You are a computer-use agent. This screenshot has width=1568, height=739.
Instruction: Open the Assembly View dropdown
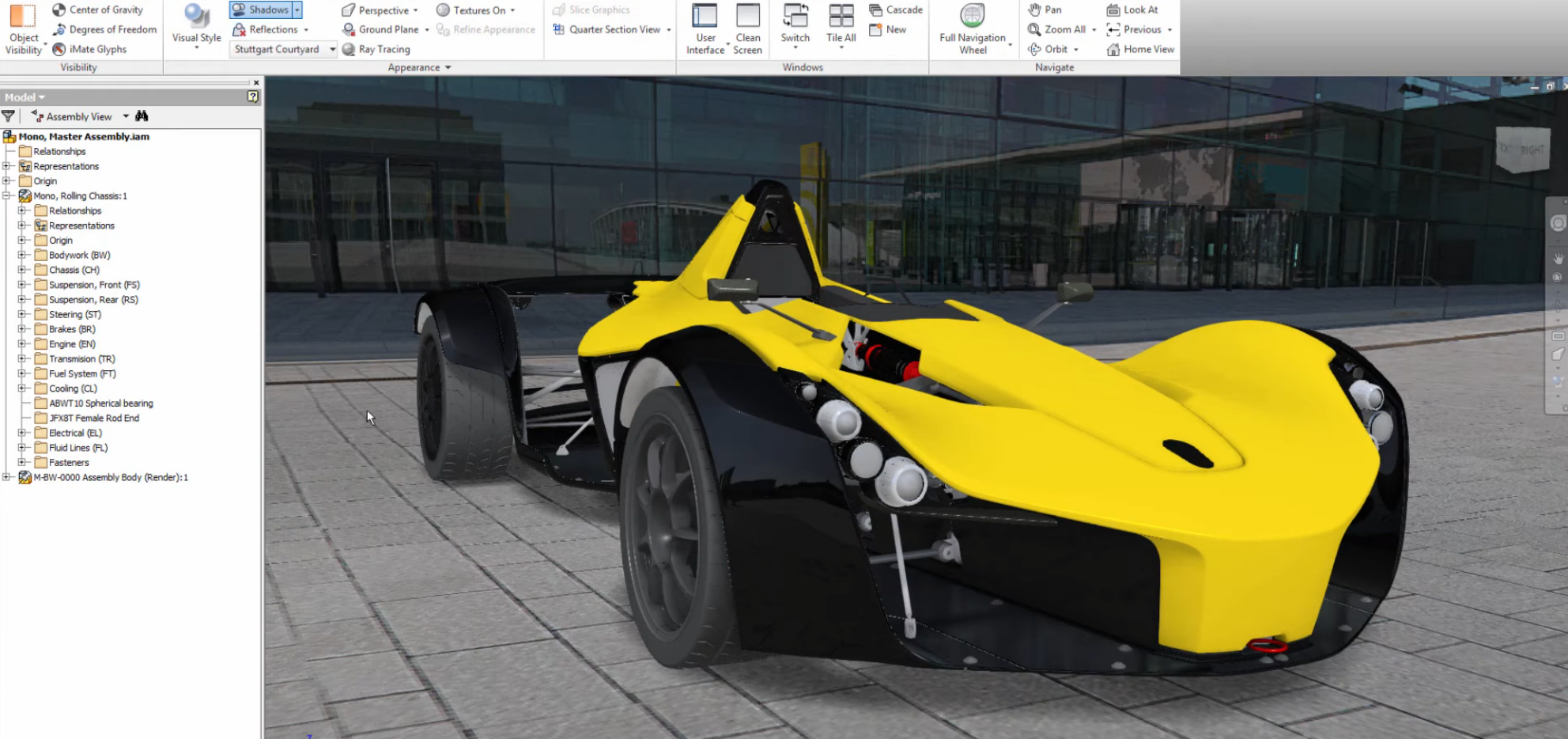[124, 116]
